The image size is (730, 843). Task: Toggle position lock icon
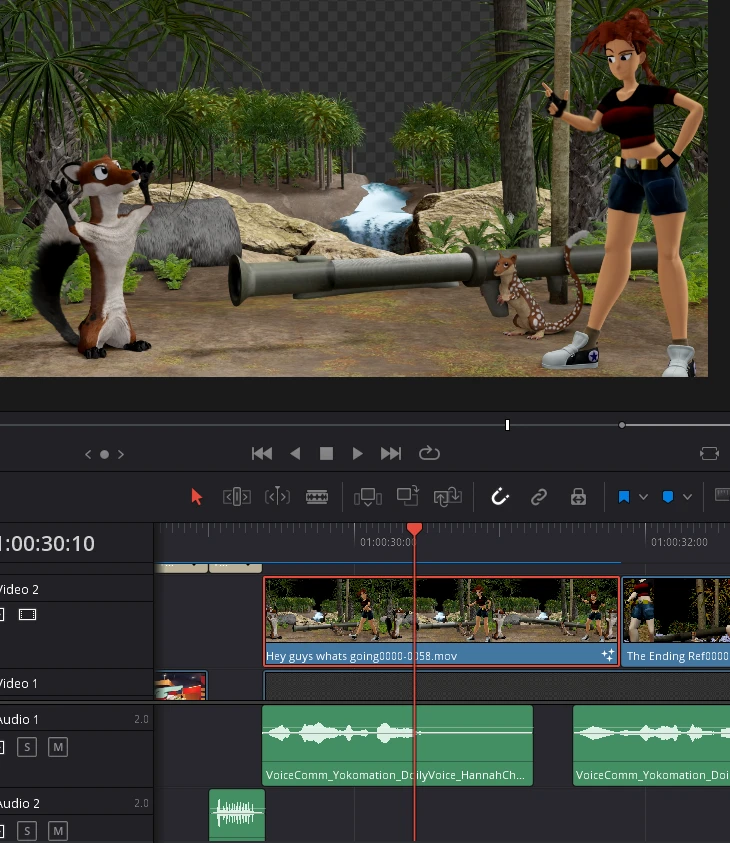578,497
